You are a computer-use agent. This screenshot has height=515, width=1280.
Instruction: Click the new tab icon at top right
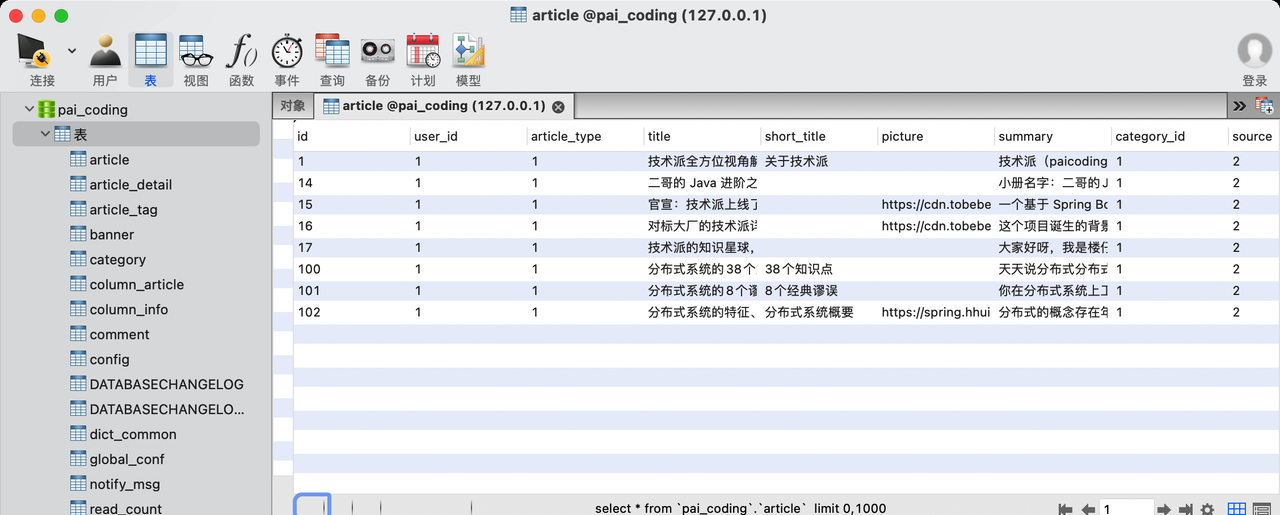coord(1265,105)
